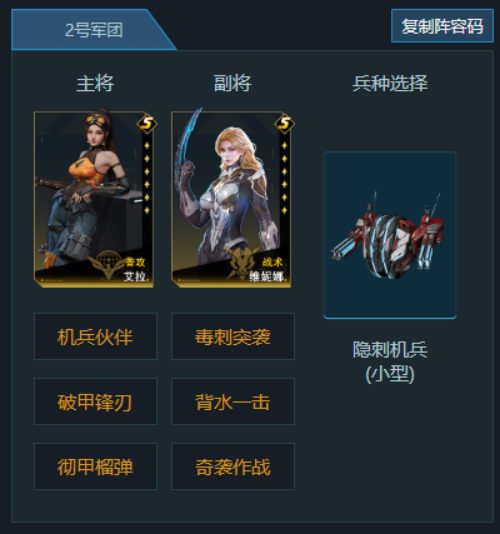Viewport: 500px width, 534px height.
Task: Click the star column on 维妮娜's card
Action: 284,178
